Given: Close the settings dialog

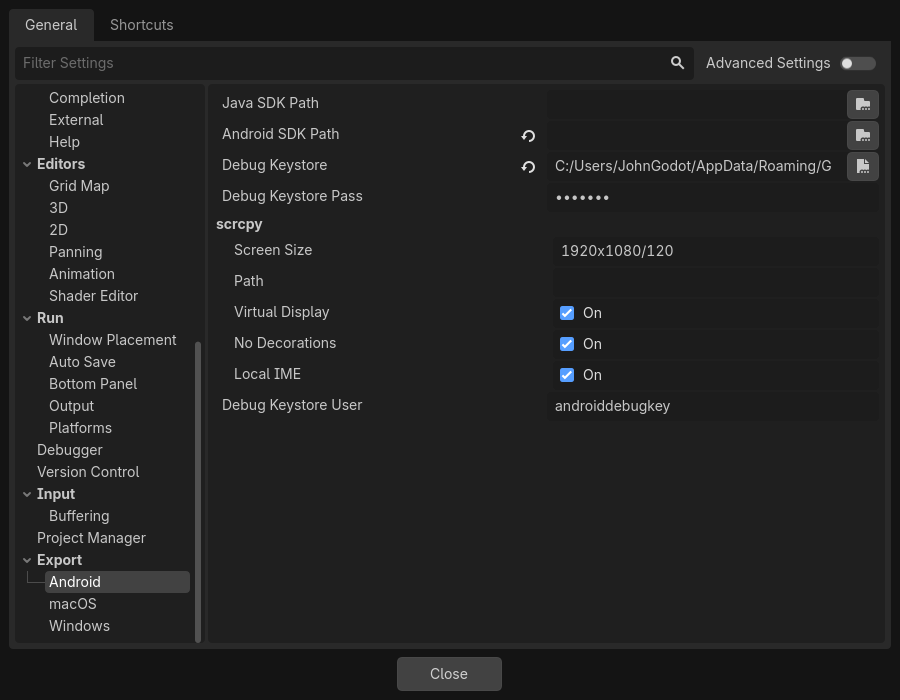Looking at the screenshot, I should [x=449, y=674].
